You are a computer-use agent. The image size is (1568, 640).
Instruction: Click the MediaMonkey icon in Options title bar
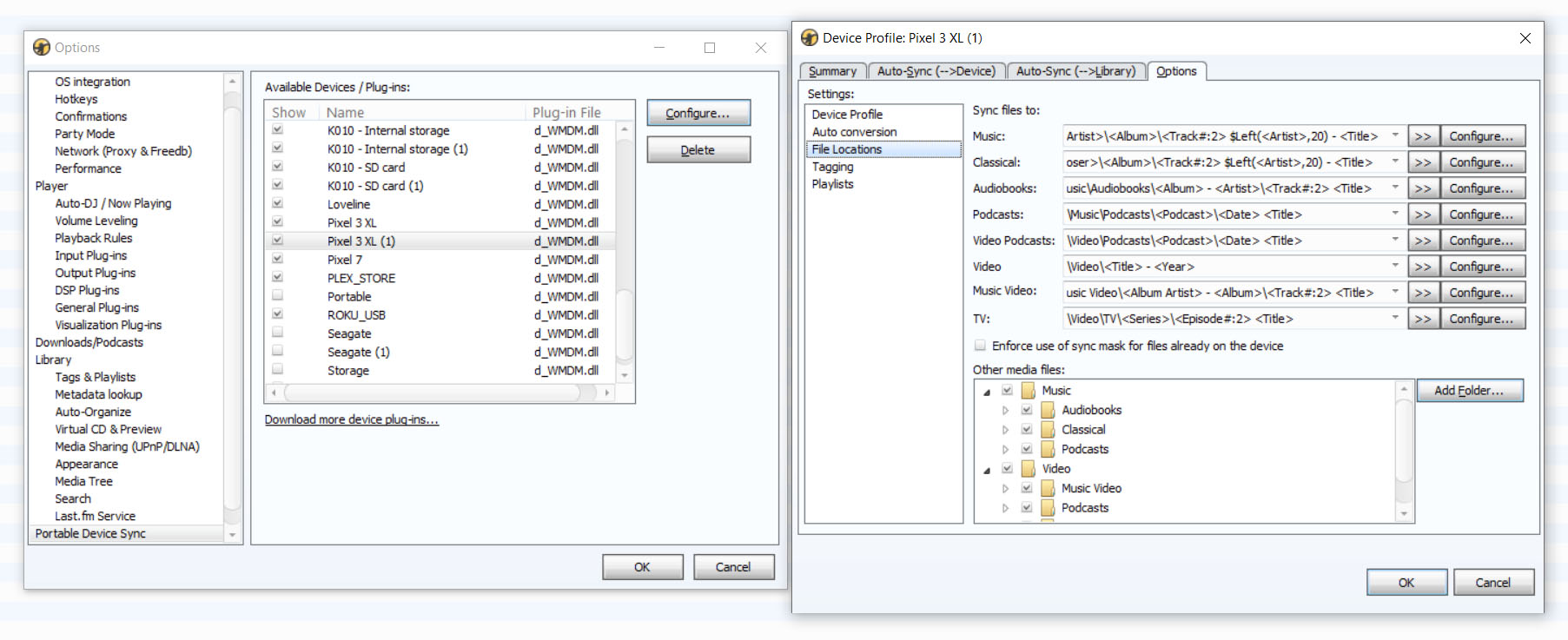tap(41, 47)
